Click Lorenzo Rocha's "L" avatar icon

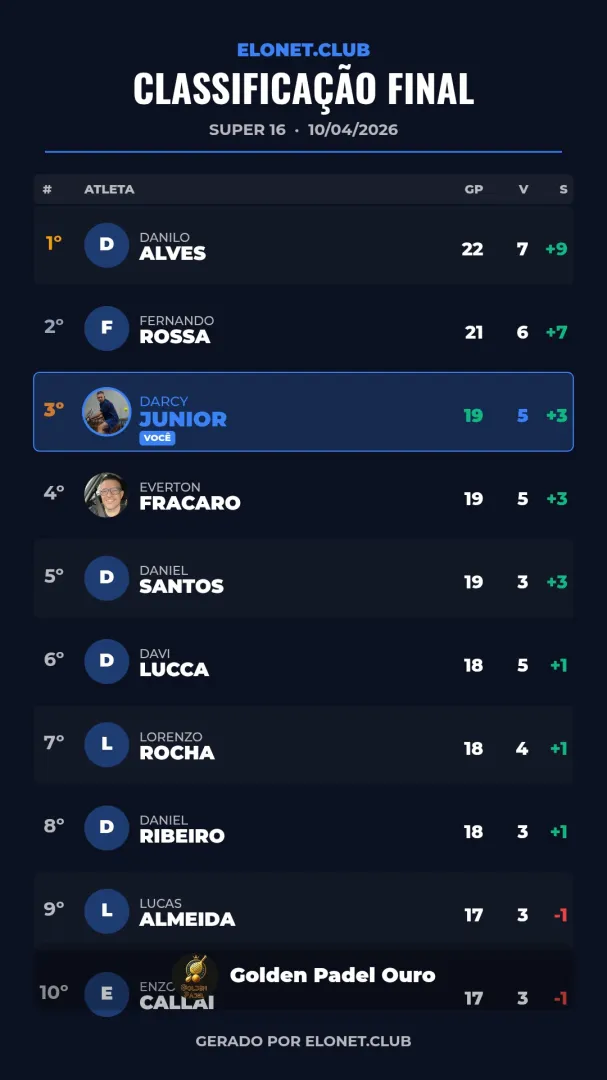pos(106,744)
